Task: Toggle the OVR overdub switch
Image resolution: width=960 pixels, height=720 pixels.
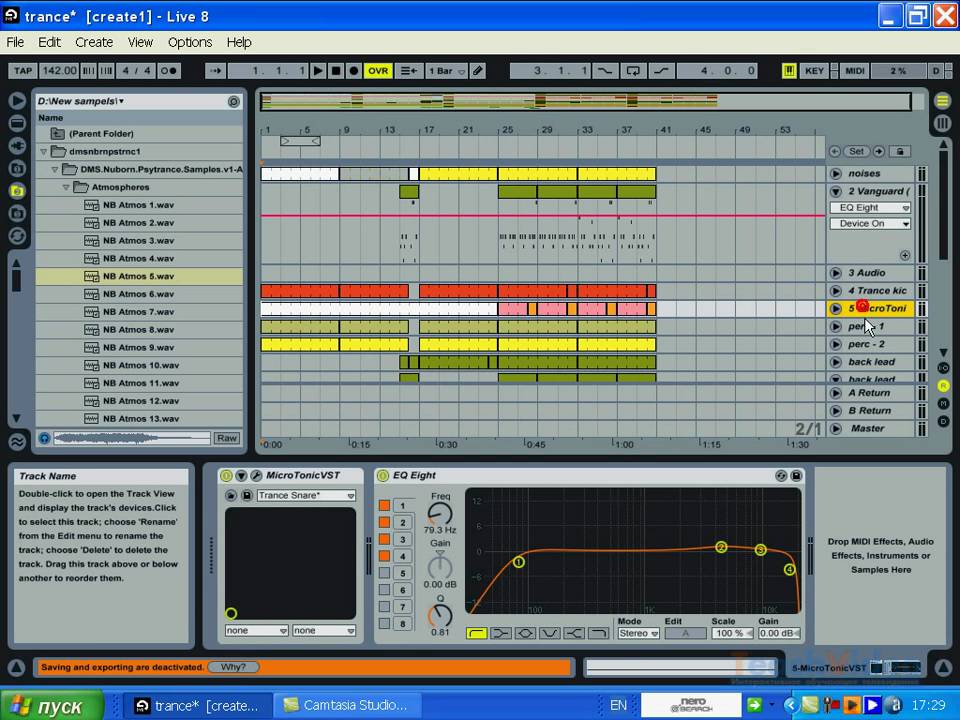Action: coord(378,71)
